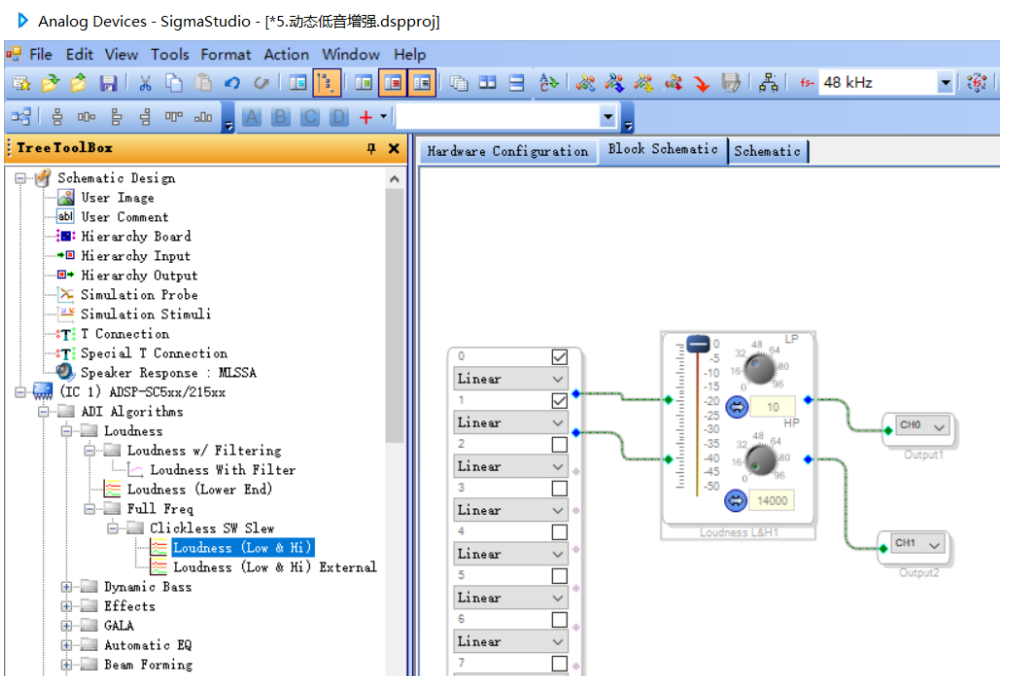Click the propagate sample rate icon right of 48 kHz
The width and height of the screenshot is (1021, 676).
(976, 83)
